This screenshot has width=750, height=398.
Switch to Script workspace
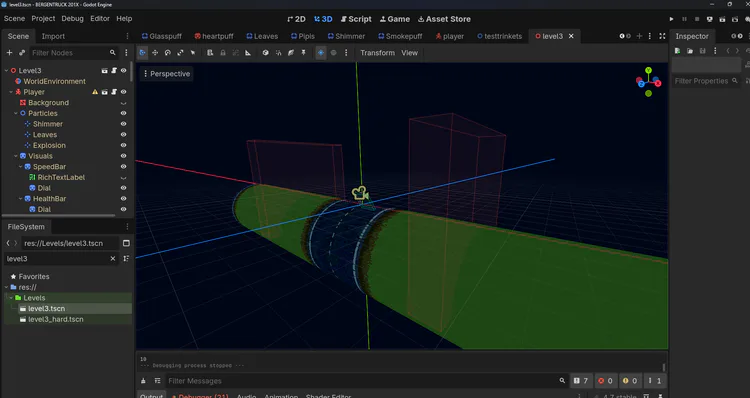(356, 19)
